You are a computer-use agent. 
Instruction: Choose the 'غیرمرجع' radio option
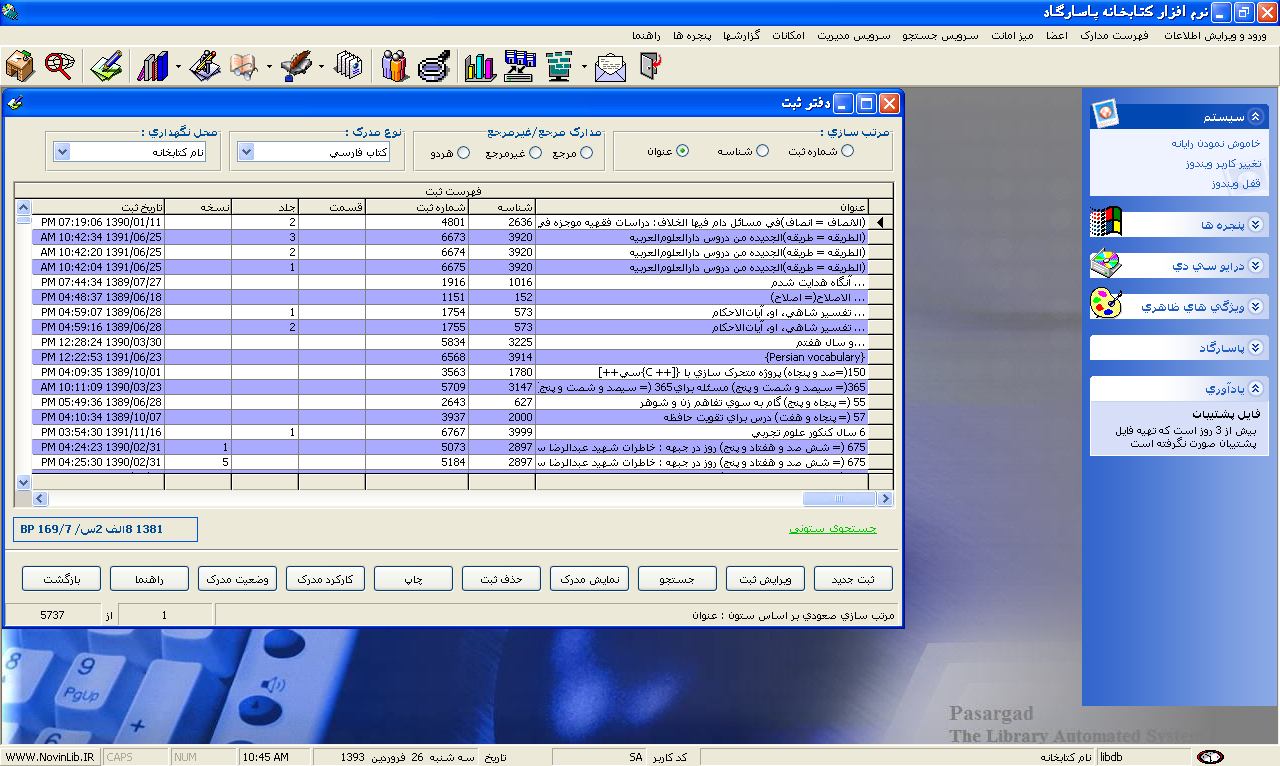coord(535,153)
